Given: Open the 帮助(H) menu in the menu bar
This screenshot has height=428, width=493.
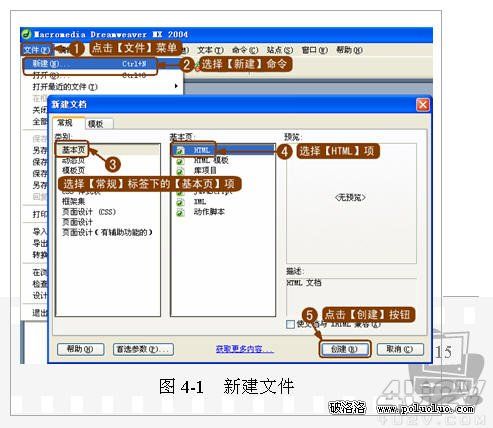Looking at the screenshot, I should [x=349, y=50].
